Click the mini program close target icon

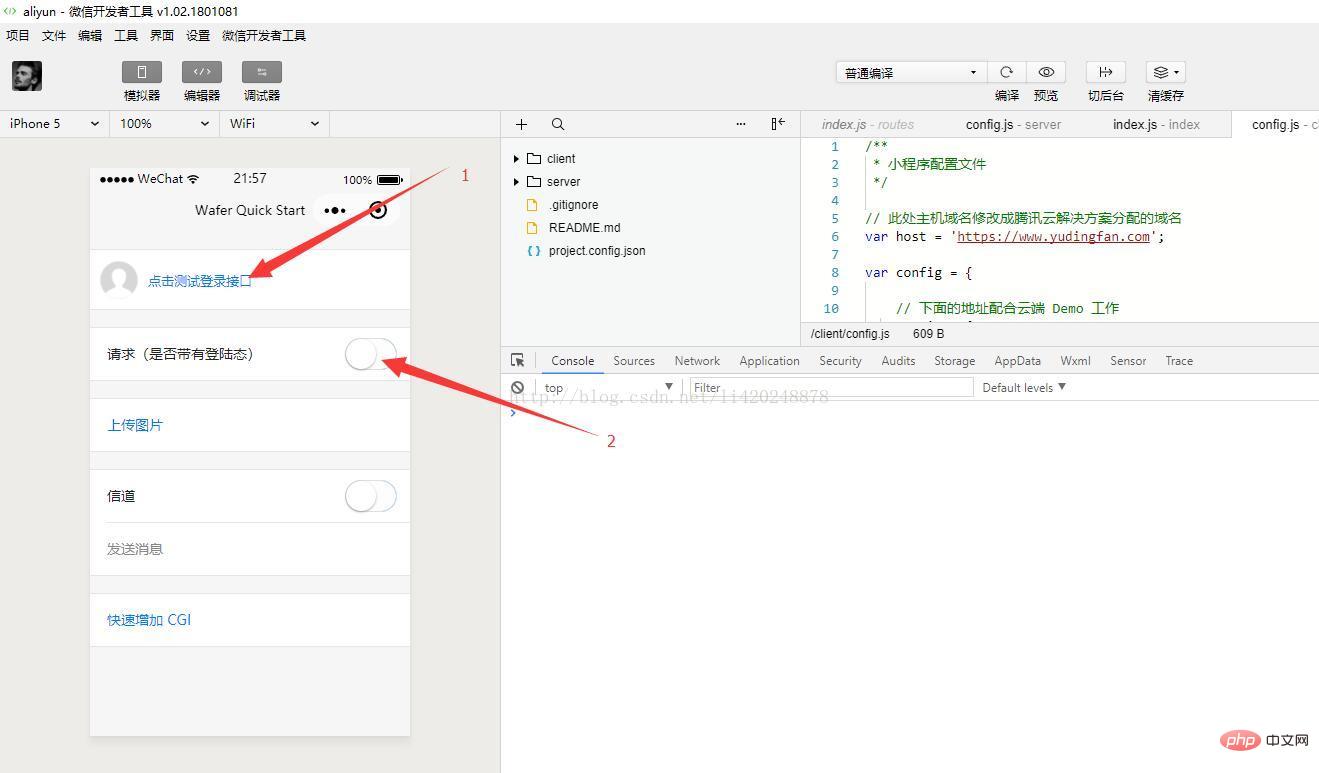pyautogui.click(x=378, y=210)
